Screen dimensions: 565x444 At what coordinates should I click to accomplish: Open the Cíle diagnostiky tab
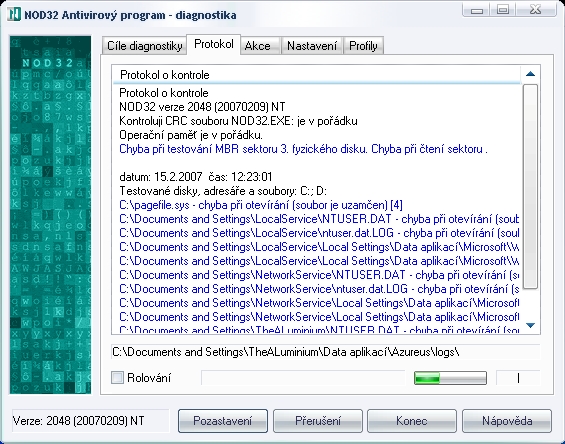pyautogui.click(x=144, y=46)
